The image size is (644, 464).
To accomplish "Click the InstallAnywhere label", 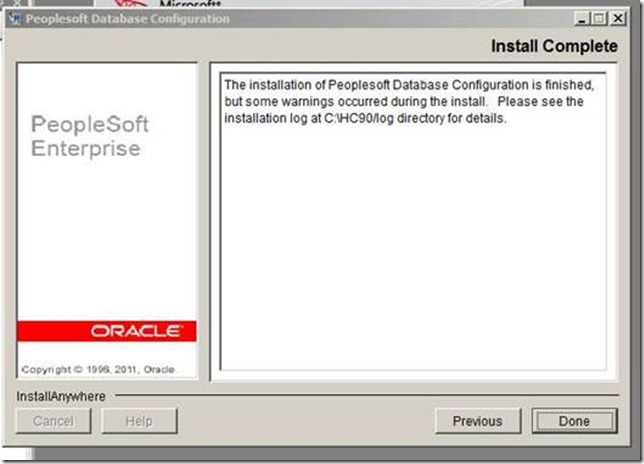I will [61, 396].
